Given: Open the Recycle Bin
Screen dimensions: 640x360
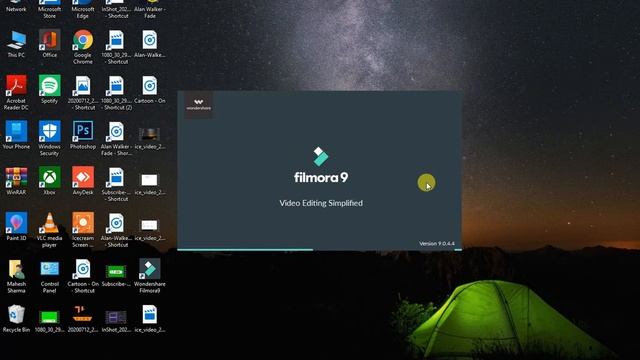Looking at the screenshot, I should 16,319.
